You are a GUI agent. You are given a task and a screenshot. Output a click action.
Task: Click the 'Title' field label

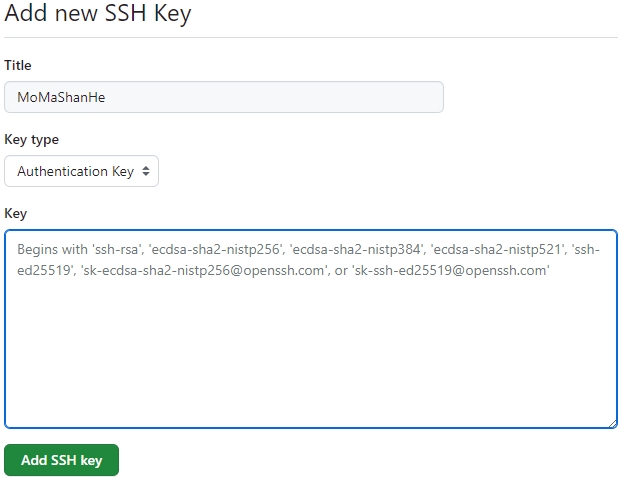coord(18,65)
